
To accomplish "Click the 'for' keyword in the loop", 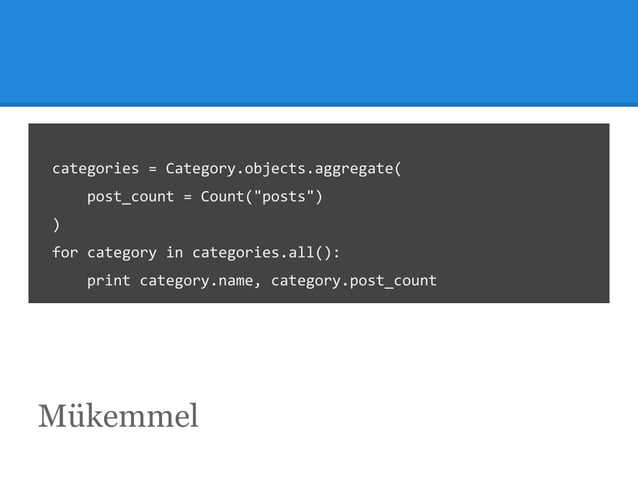I will click(x=65, y=253).
